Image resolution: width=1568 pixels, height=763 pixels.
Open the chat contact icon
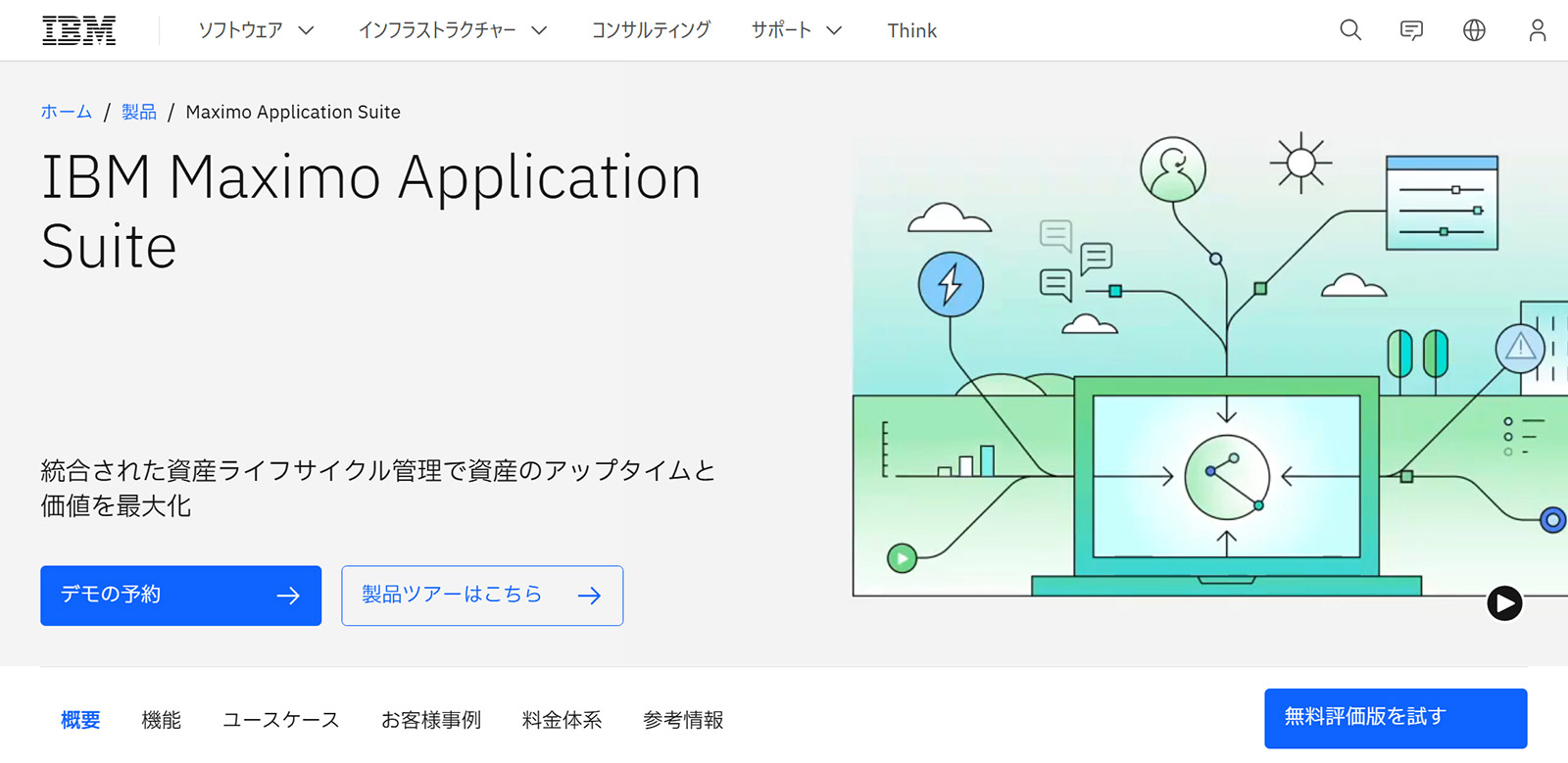(1411, 30)
